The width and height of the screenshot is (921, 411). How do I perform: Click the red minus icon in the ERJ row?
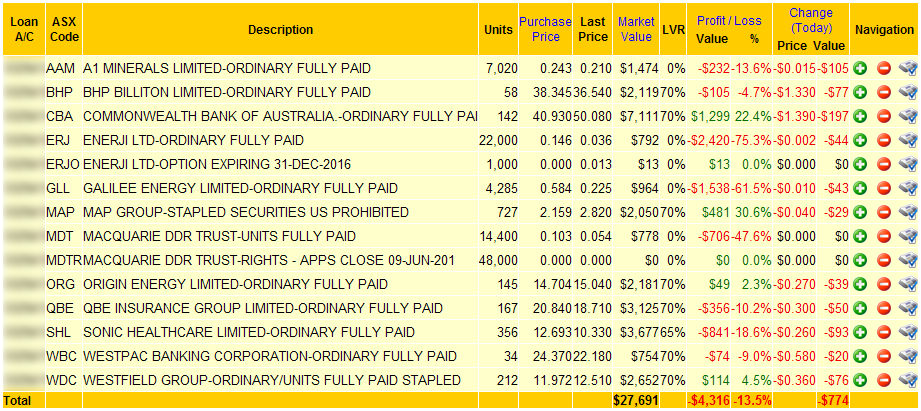tap(884, 140)
